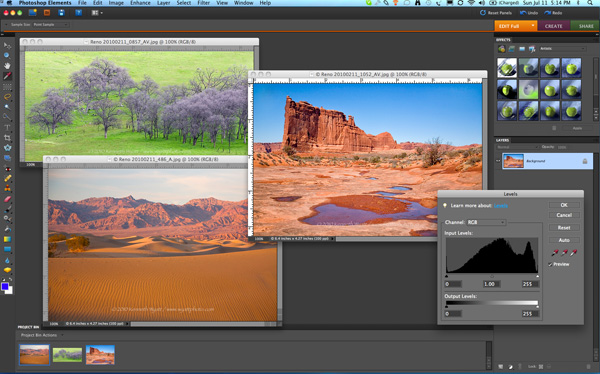This screenshot has height=374, width=600.
Task: Open the layer blend mode Normal dropdown
Action: click(517, 147)
